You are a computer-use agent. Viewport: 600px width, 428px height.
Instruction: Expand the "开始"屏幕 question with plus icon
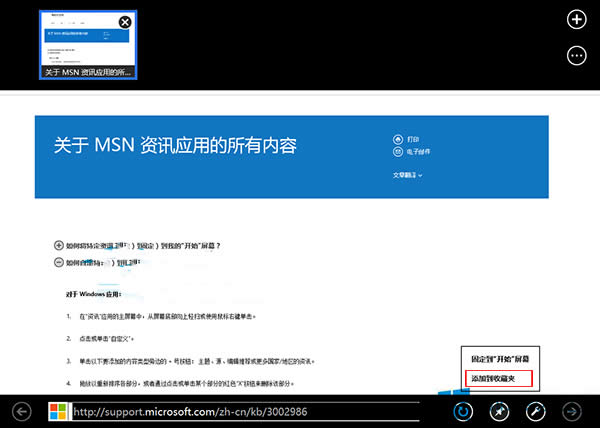coord(59,245)
